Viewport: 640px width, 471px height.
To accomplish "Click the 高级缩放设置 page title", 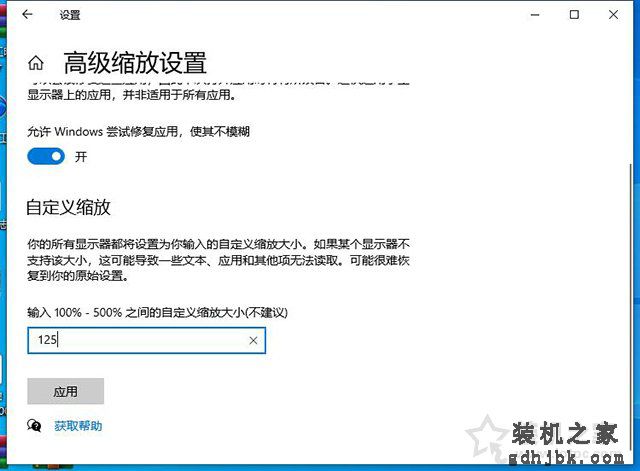I will 135,62.
